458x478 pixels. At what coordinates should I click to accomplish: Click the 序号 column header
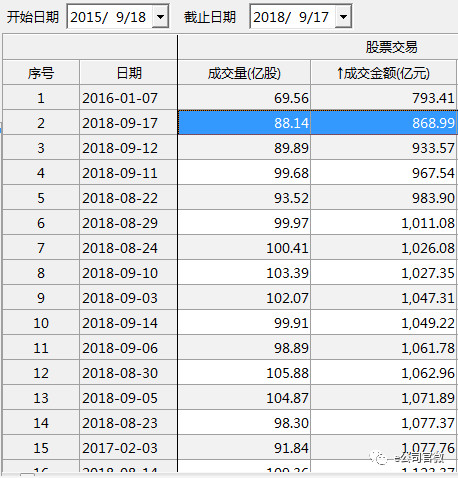pos(41,73)
